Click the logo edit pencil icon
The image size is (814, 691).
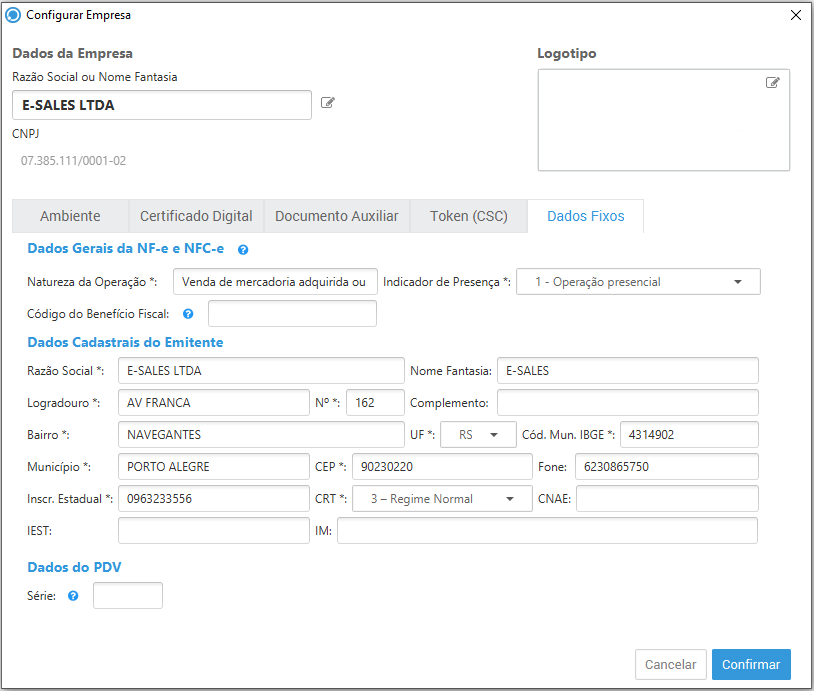coord(772,83)
